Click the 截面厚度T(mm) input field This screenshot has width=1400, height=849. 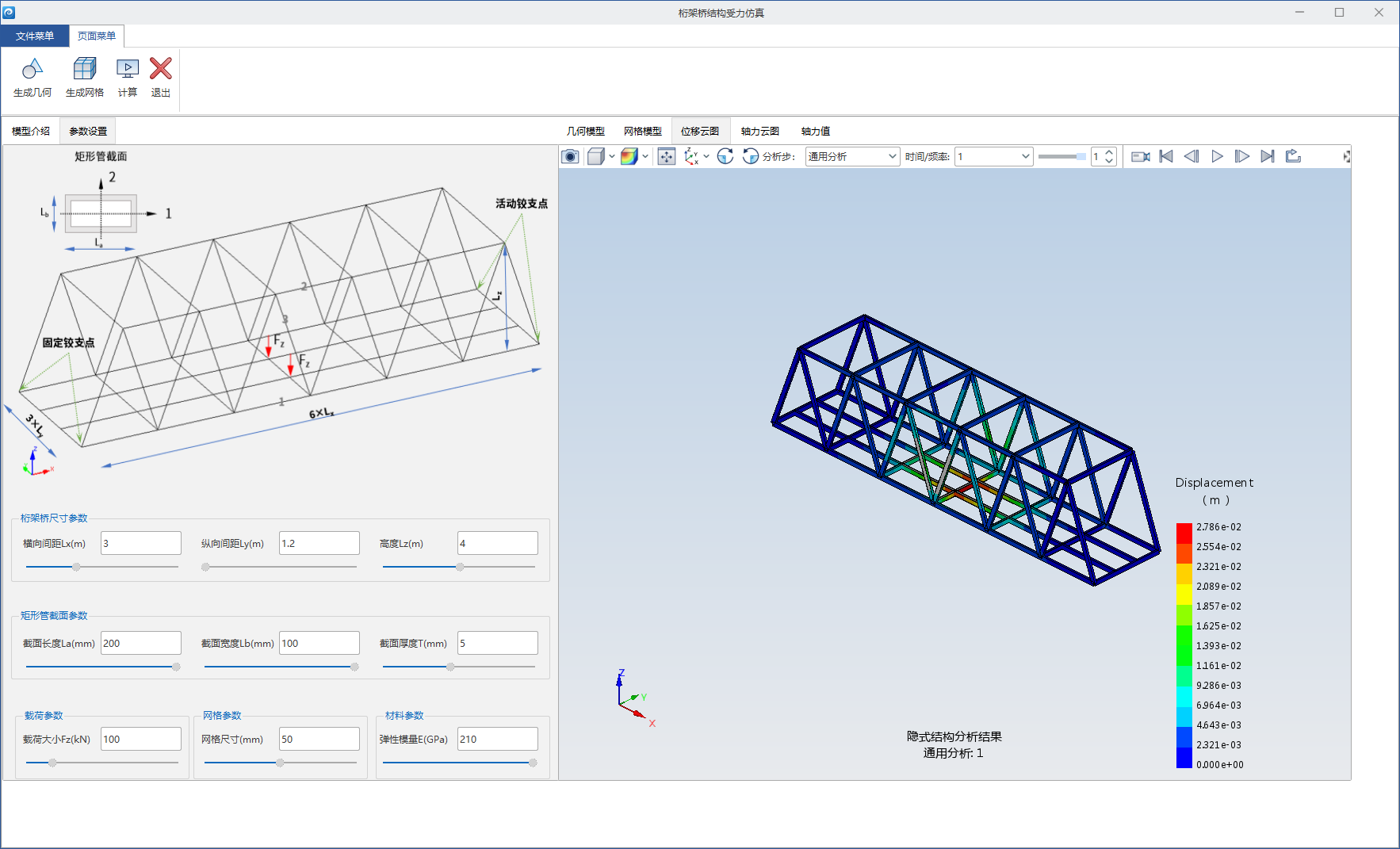pos(498,643)
